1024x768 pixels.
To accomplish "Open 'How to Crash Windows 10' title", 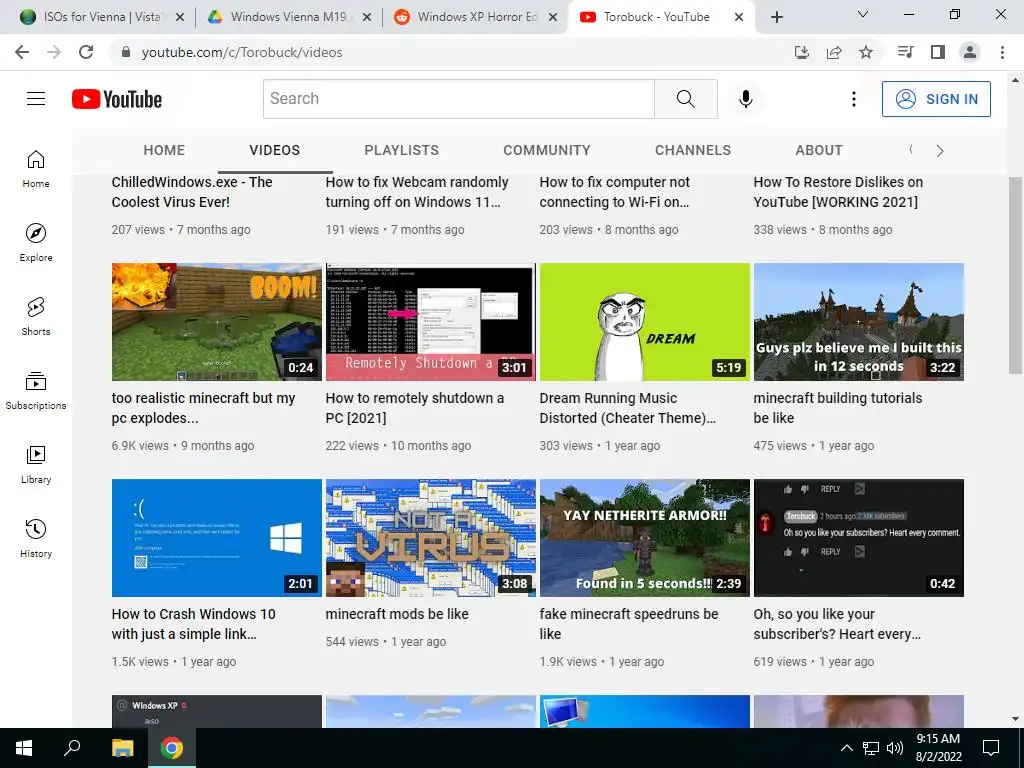I will point(193,624).
